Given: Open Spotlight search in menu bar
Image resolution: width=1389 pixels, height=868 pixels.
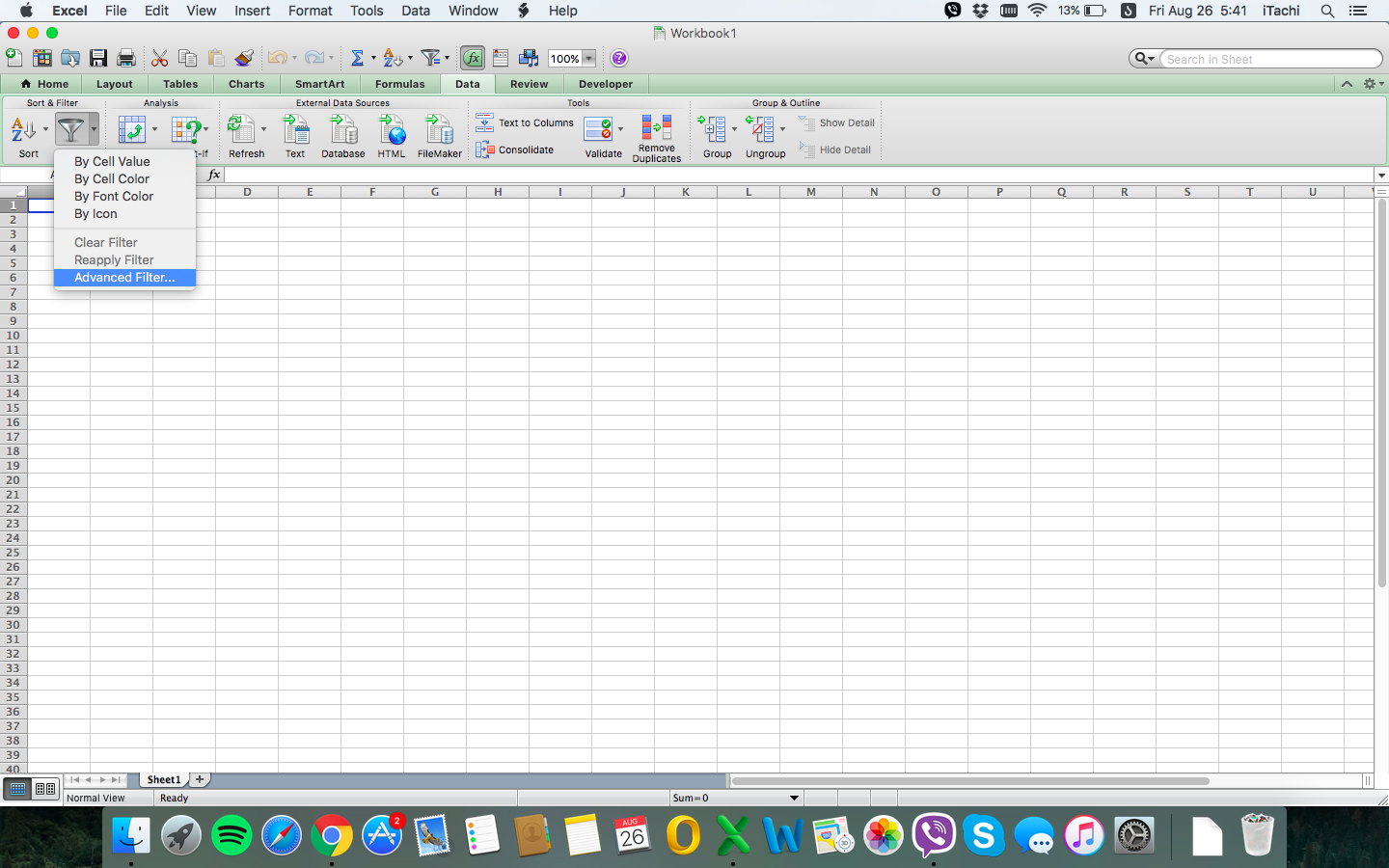Looking at the screenshot, I should [1327, 11].
